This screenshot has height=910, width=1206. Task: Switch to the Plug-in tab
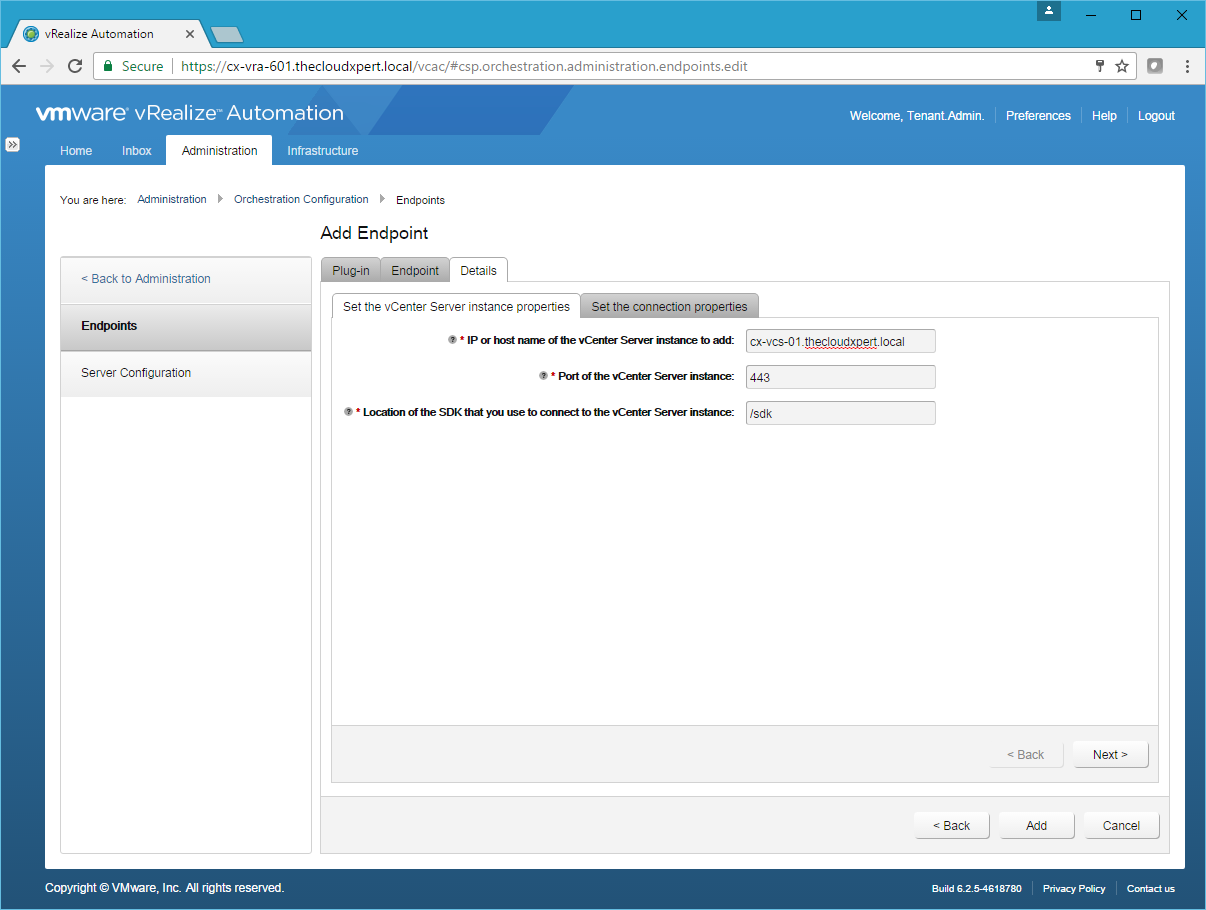coord(351,271)
